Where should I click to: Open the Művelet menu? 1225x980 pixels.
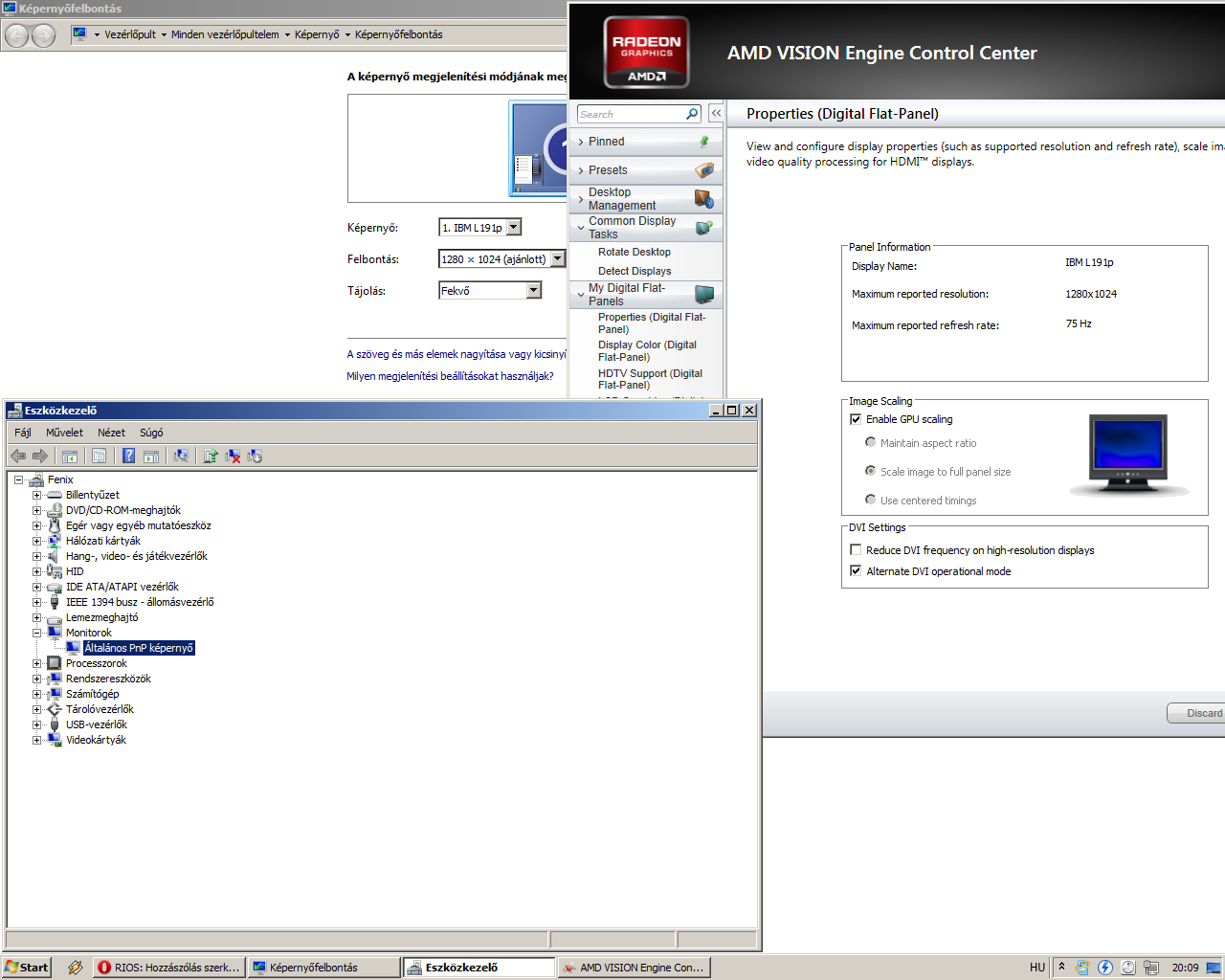coord(64,433)
